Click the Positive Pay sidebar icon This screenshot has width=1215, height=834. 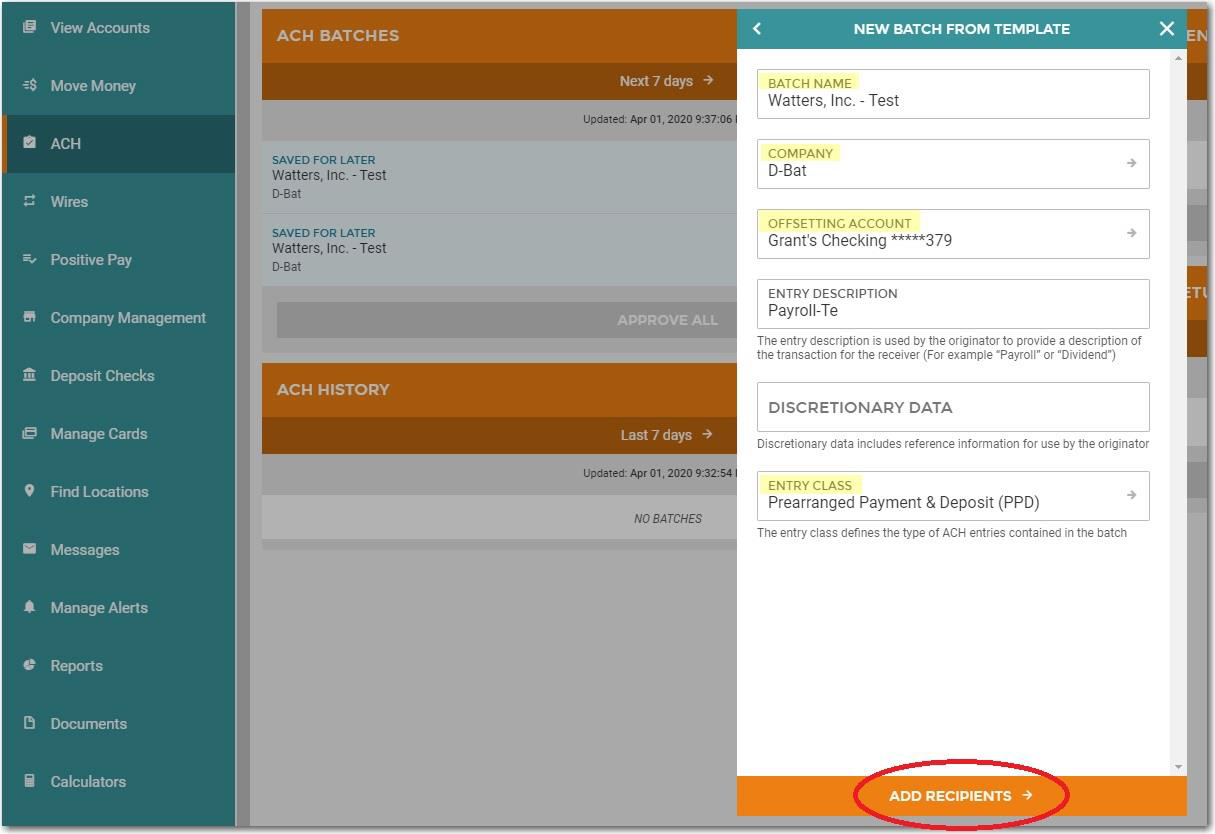coord(30,260)
